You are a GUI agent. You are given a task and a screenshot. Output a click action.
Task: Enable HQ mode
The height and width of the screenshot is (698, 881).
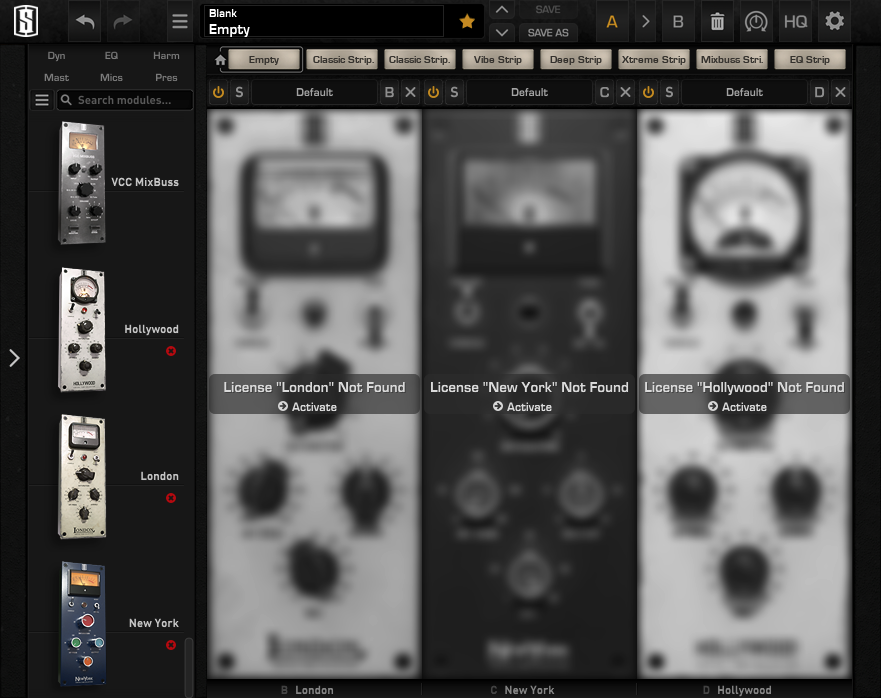tap(795, 21)
